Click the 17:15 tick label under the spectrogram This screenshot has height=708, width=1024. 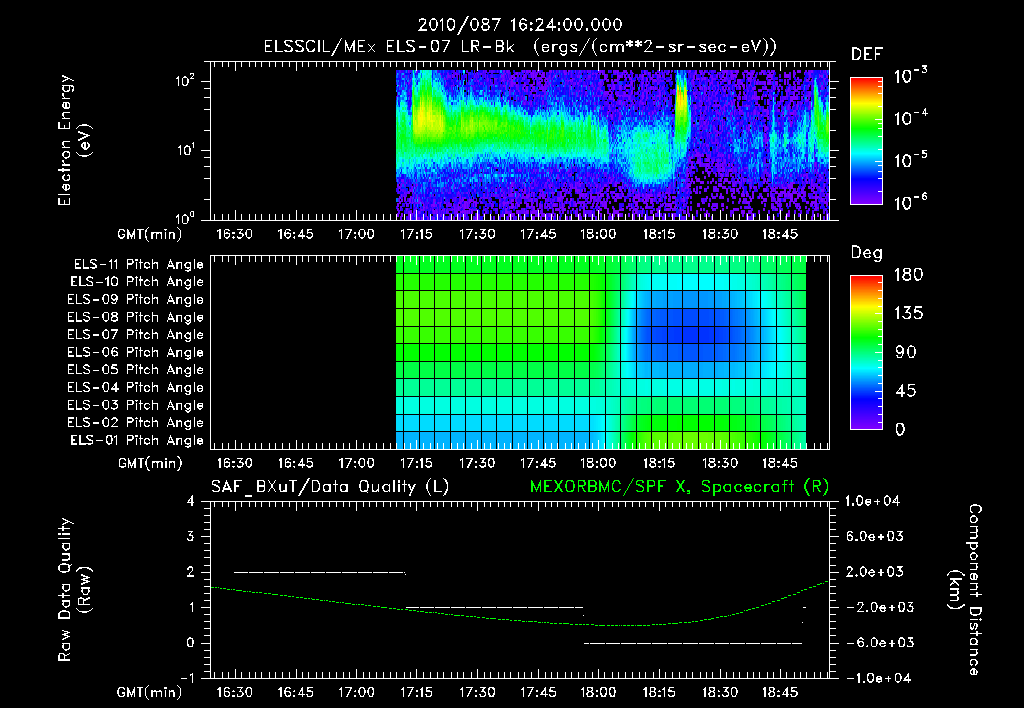pyautogui.click(x=416, y=234)
